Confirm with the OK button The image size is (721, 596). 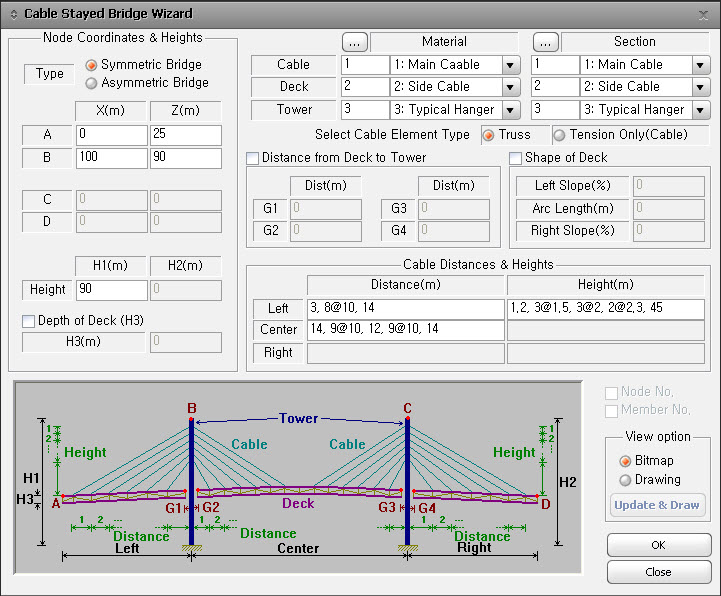(x=659, y=545)
